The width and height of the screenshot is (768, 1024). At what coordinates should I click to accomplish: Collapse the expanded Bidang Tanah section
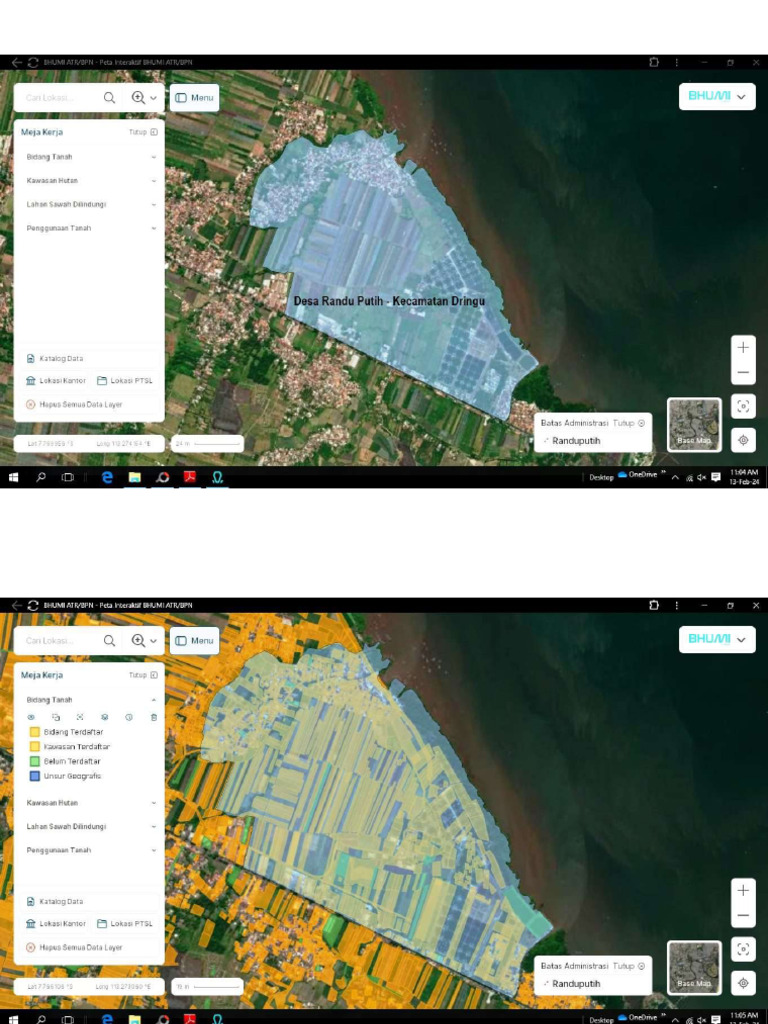(153, 700)
